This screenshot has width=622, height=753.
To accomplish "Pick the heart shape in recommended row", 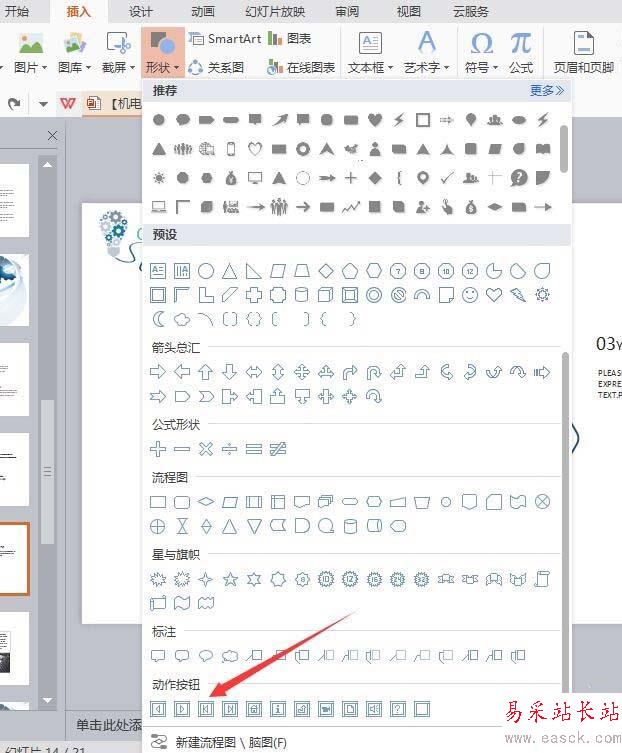I will coord(375,120).
